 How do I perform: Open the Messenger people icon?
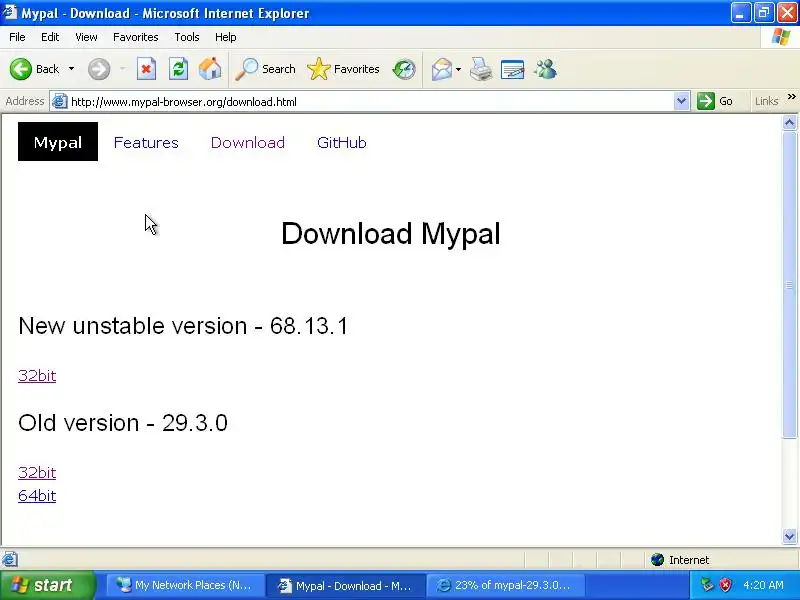pyautogui.click(x=545, y=69)
